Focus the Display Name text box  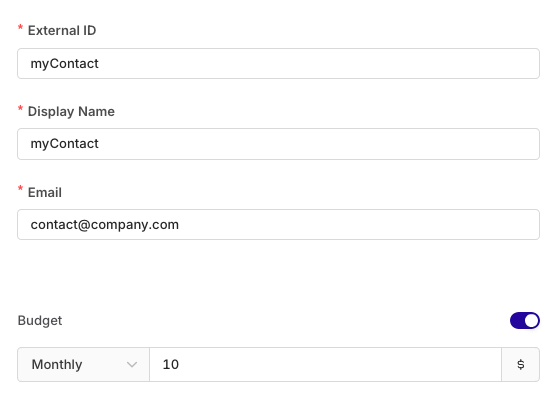tap(278, 144)
